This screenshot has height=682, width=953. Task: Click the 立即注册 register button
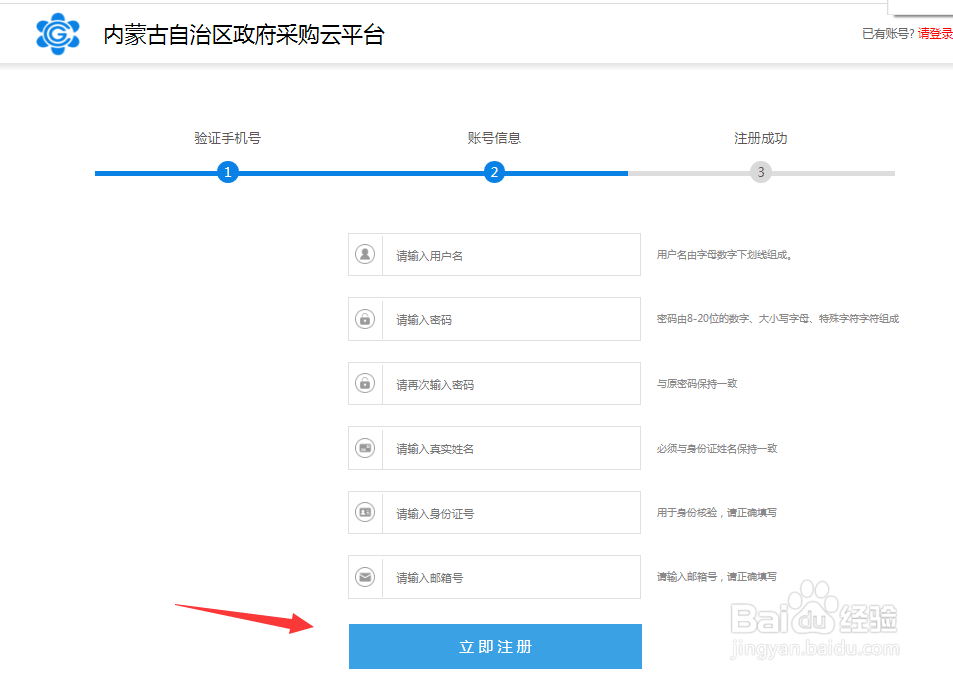494,646
